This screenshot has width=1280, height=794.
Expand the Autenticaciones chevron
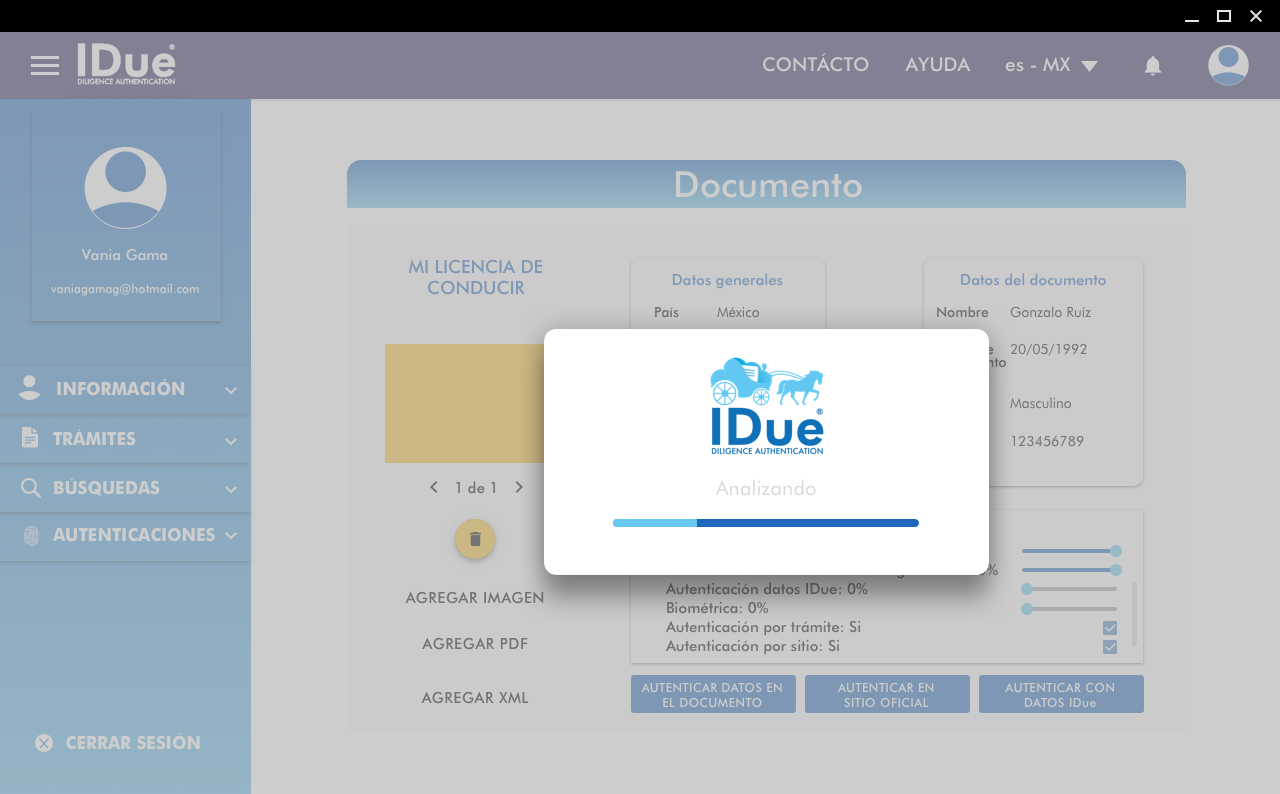click(231, 536)
